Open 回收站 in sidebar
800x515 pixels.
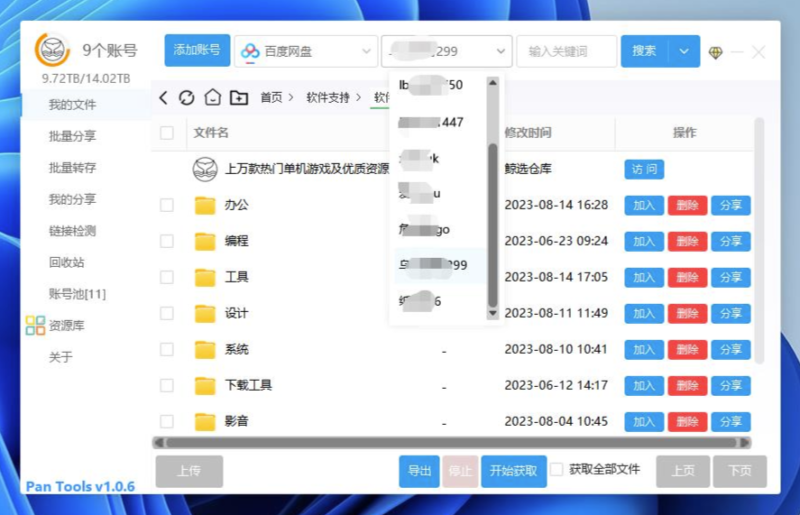pyautogui.click(x=67, y=262)
